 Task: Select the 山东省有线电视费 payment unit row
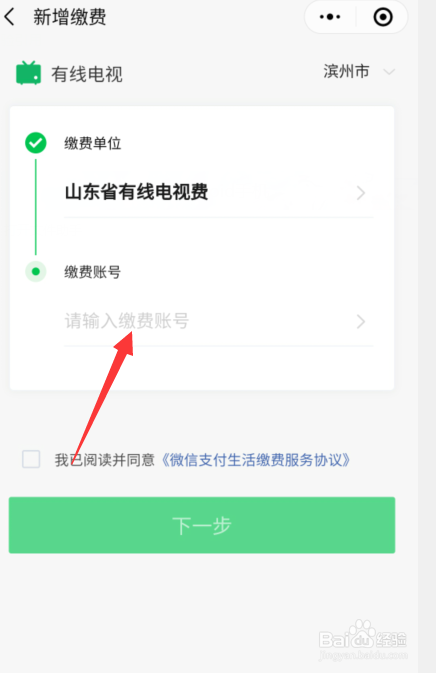pos(219,192)
